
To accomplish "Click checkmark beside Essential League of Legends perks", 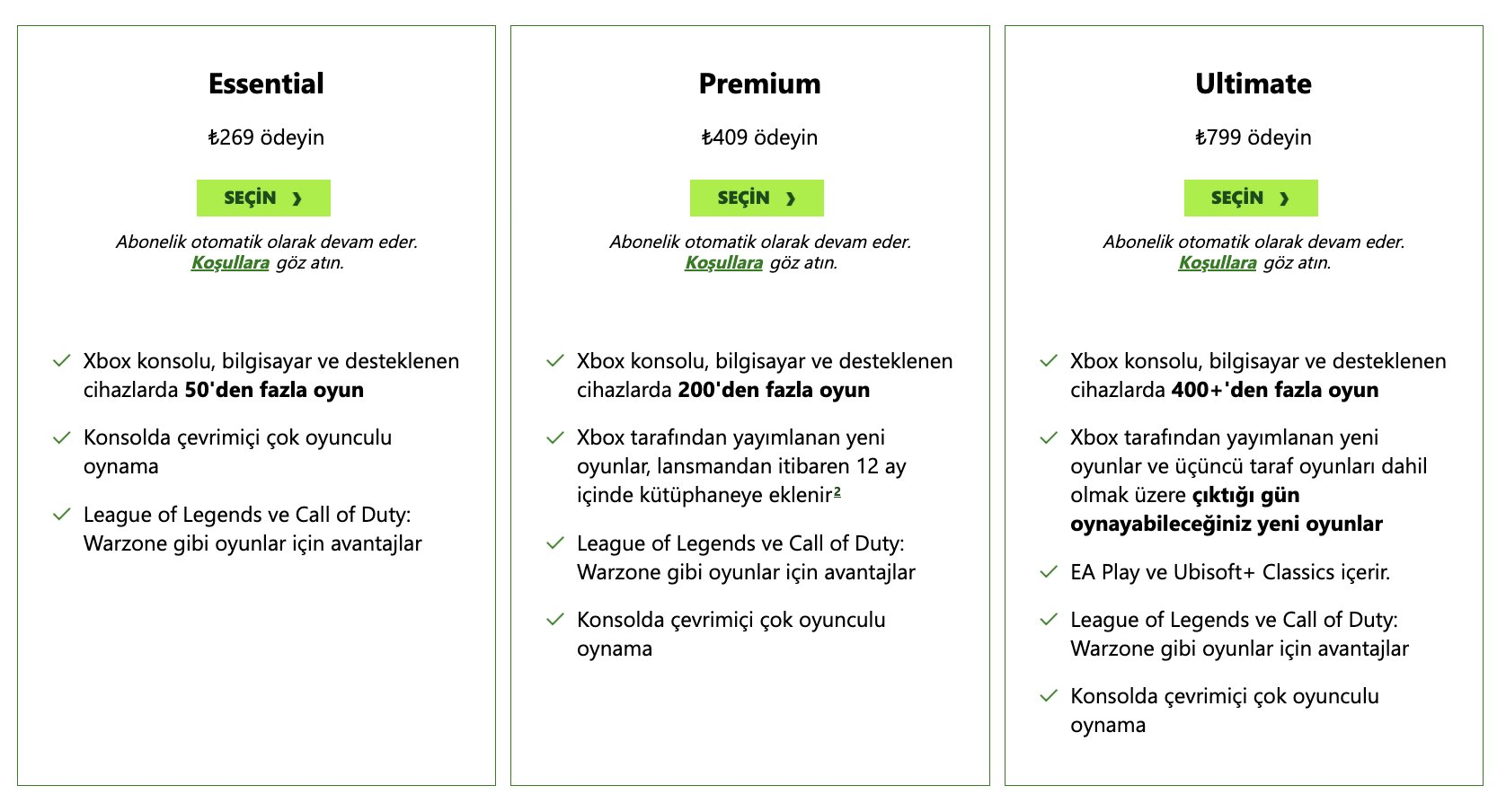I will click(x=61, y=515).
